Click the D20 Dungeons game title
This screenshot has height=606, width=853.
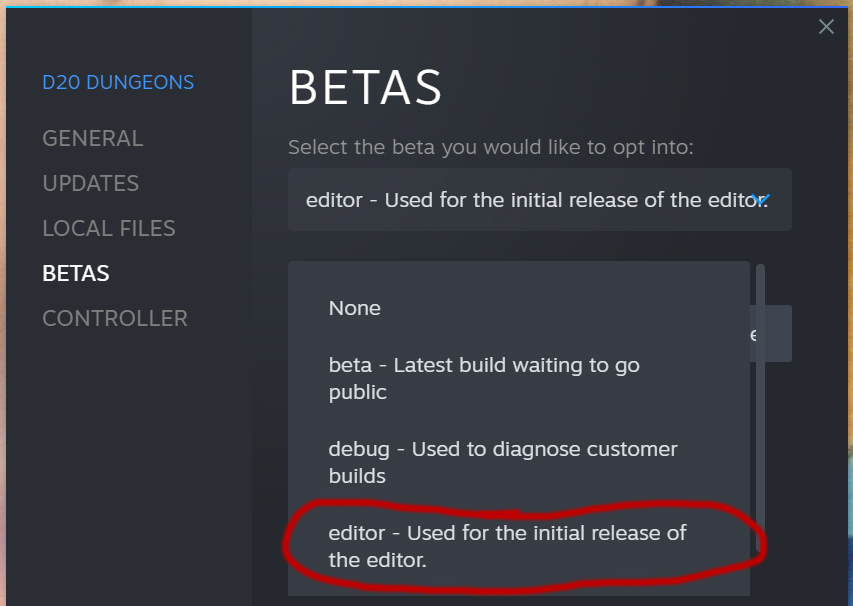click(118, 82)
